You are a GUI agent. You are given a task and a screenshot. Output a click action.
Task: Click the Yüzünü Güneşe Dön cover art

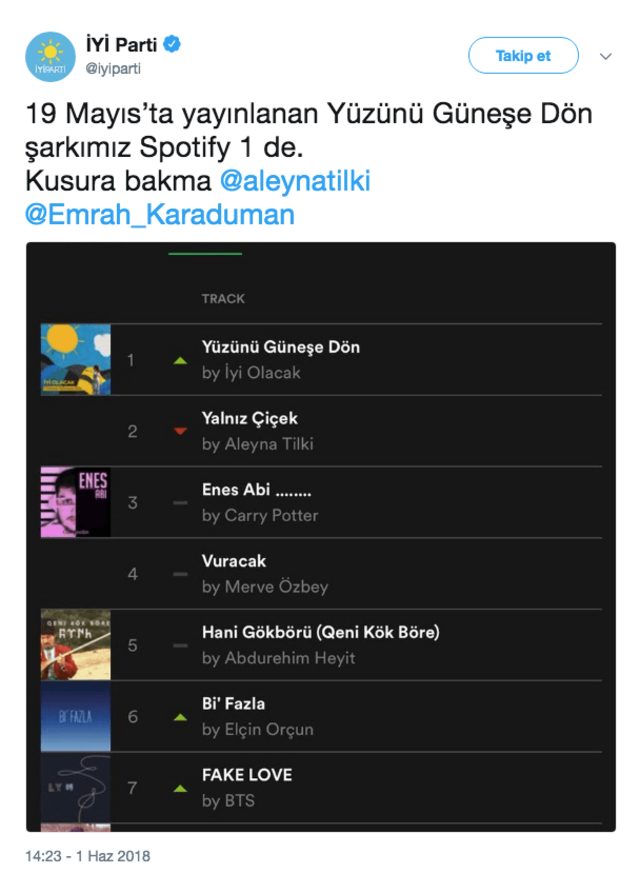click(x=75, y=355)
